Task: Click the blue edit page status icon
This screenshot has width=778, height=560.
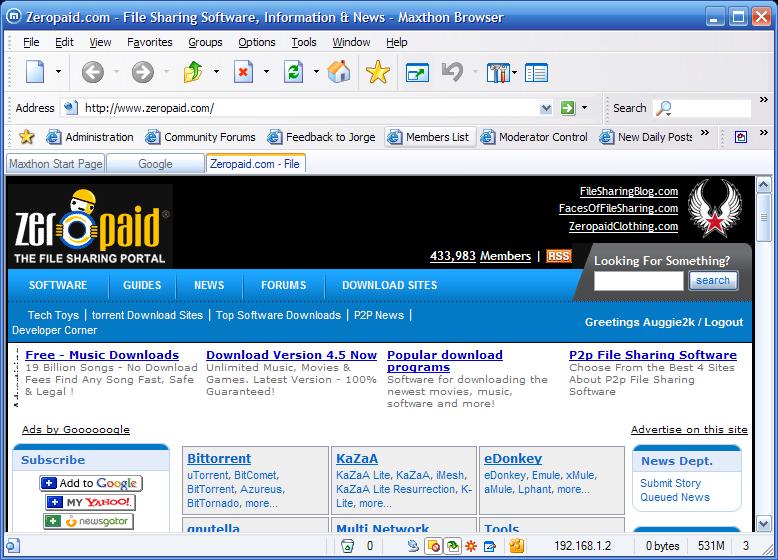Action: pos(489,546)
